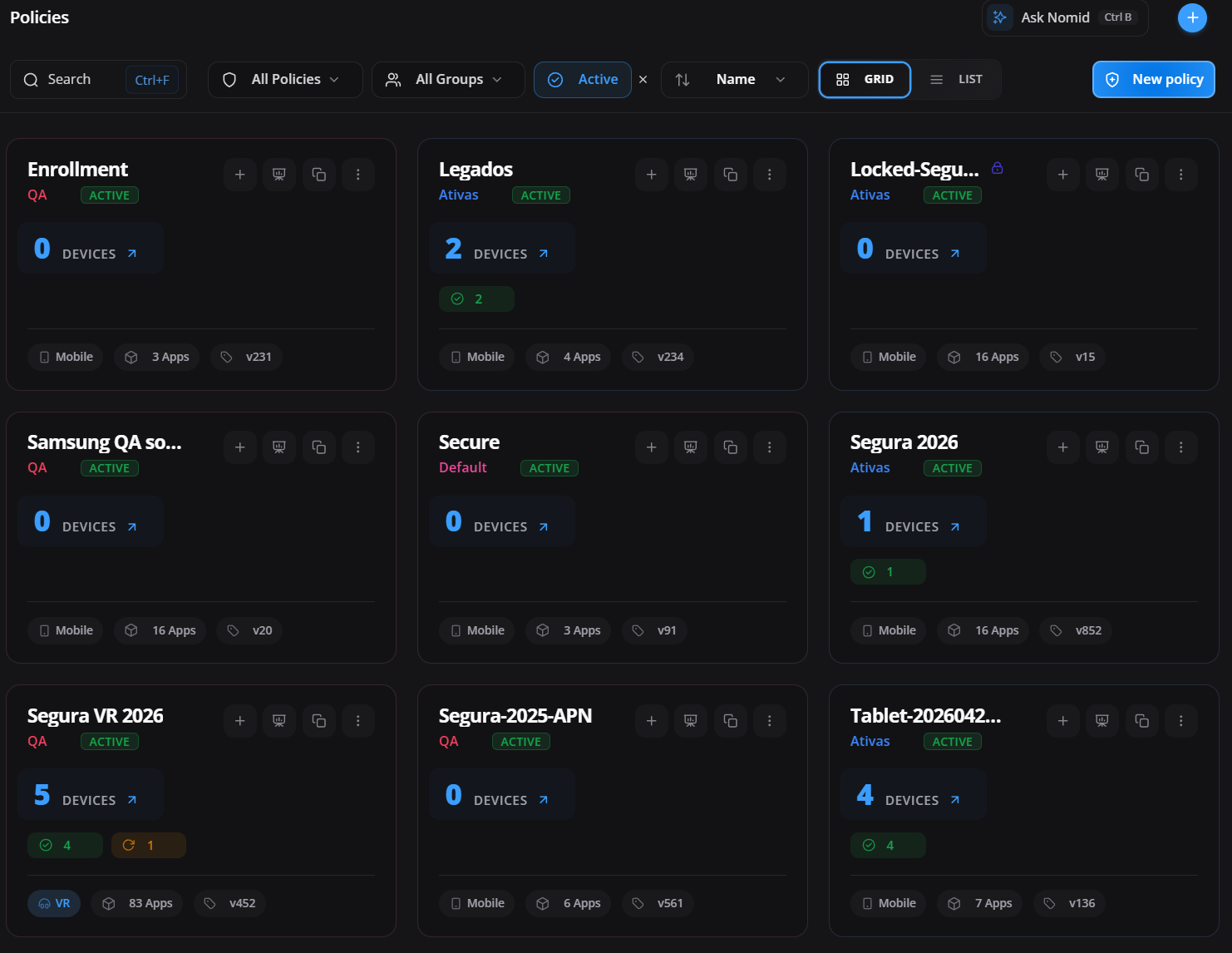The height and width of the screenshot is (953, 1232).
Task: Click the presentation icon on Legados card
Action: [x=691, y=175]
